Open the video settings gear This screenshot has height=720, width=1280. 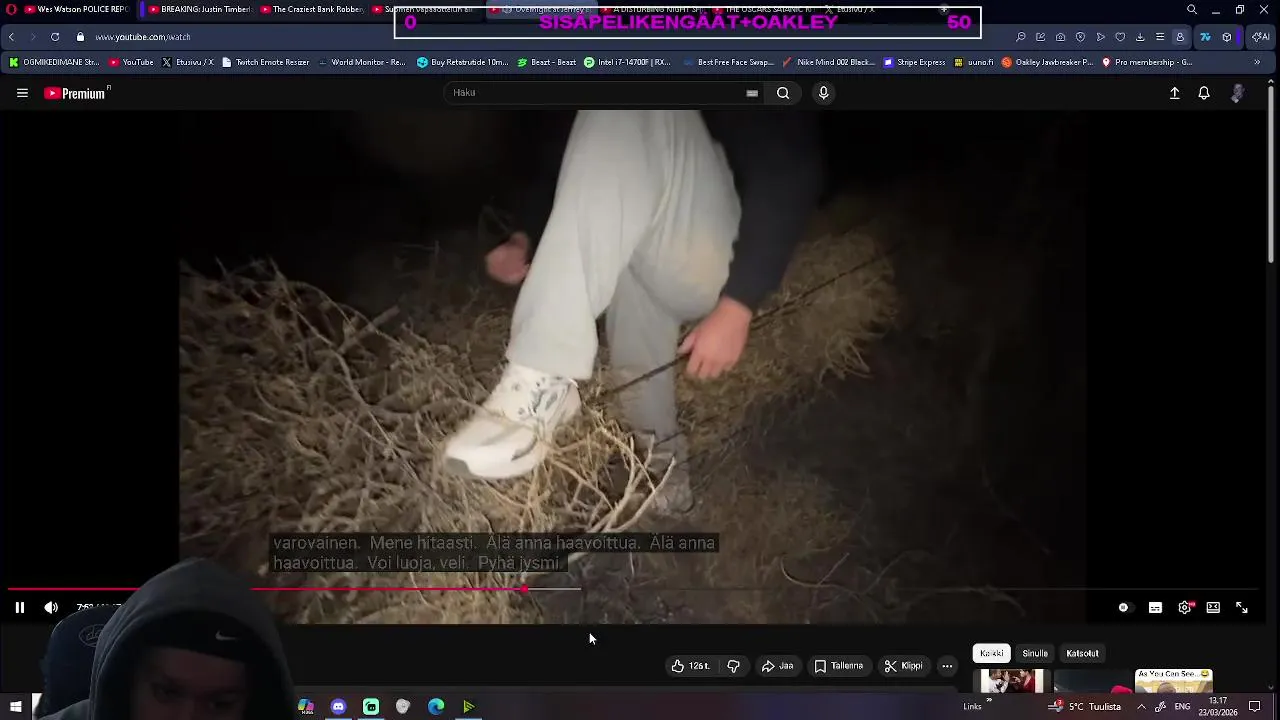pos(1185,607)
